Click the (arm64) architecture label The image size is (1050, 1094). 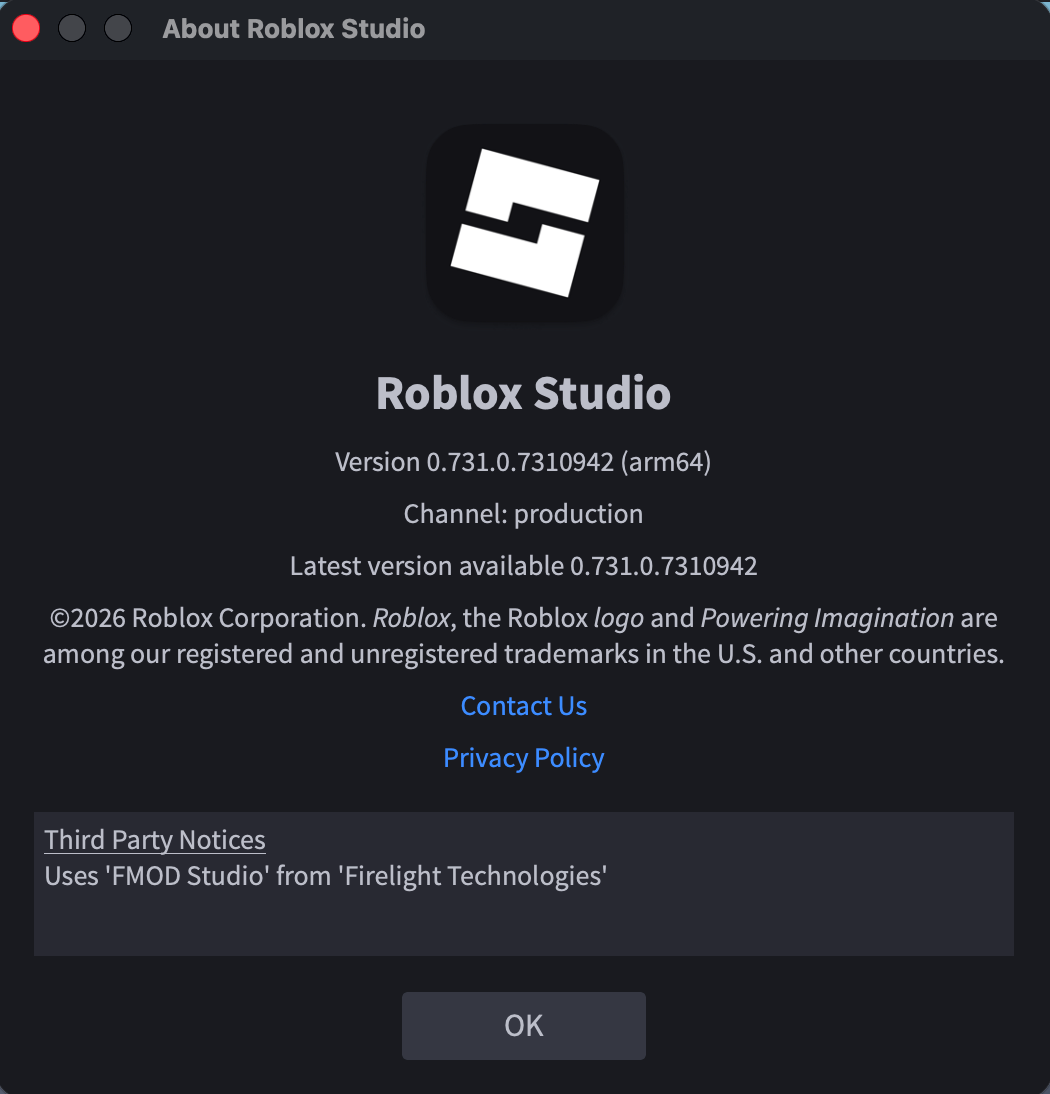pyautogui.click(x=666, y=462)
